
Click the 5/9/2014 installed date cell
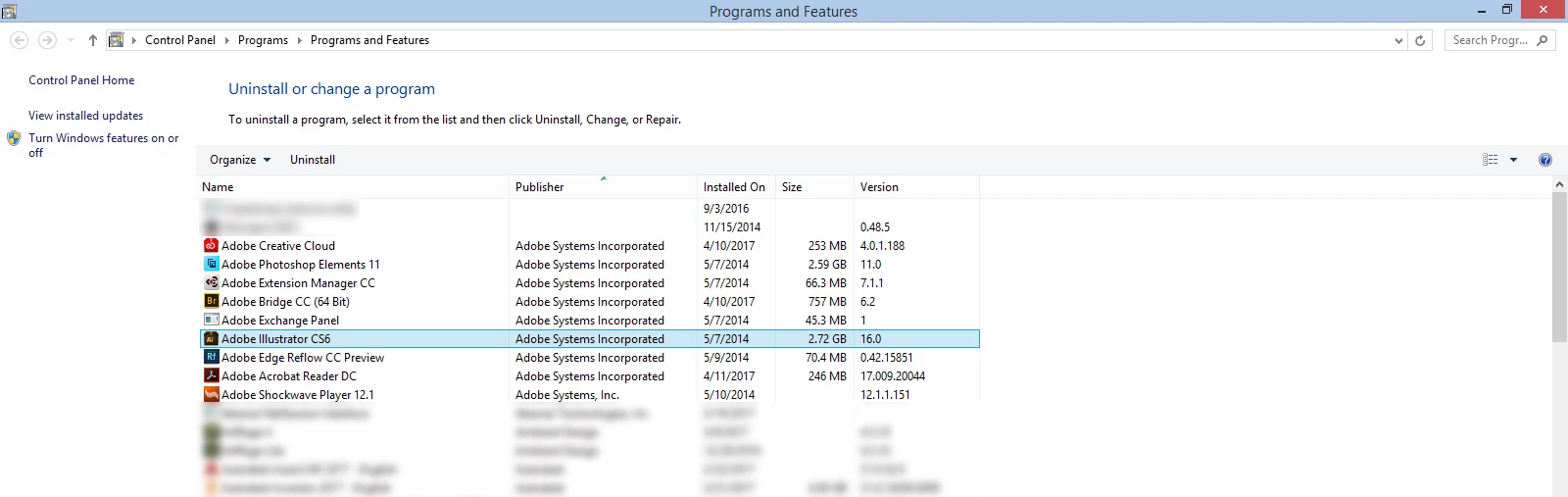[x=726, y=358]
